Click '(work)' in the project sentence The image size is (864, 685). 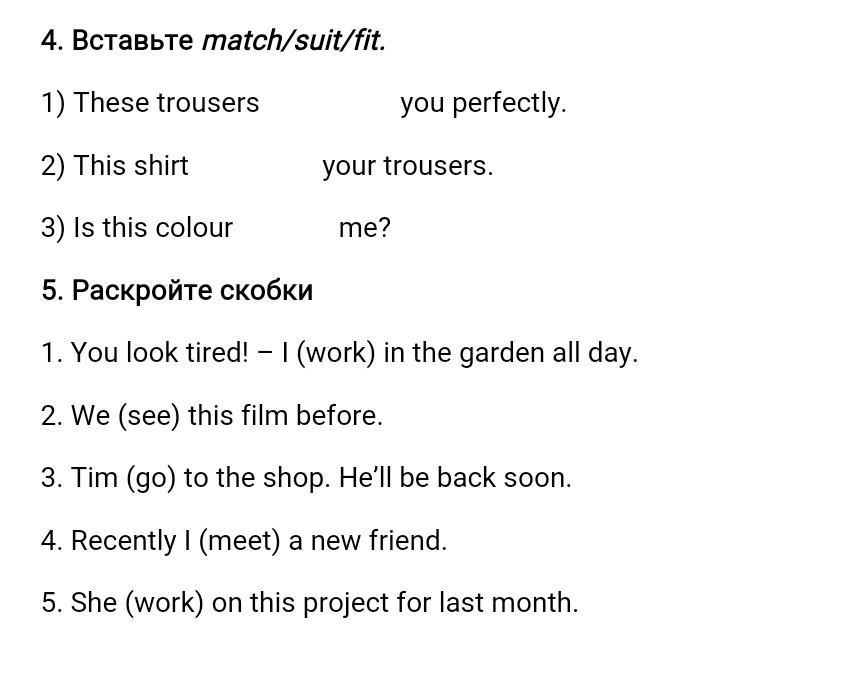(x=164, y=603)
